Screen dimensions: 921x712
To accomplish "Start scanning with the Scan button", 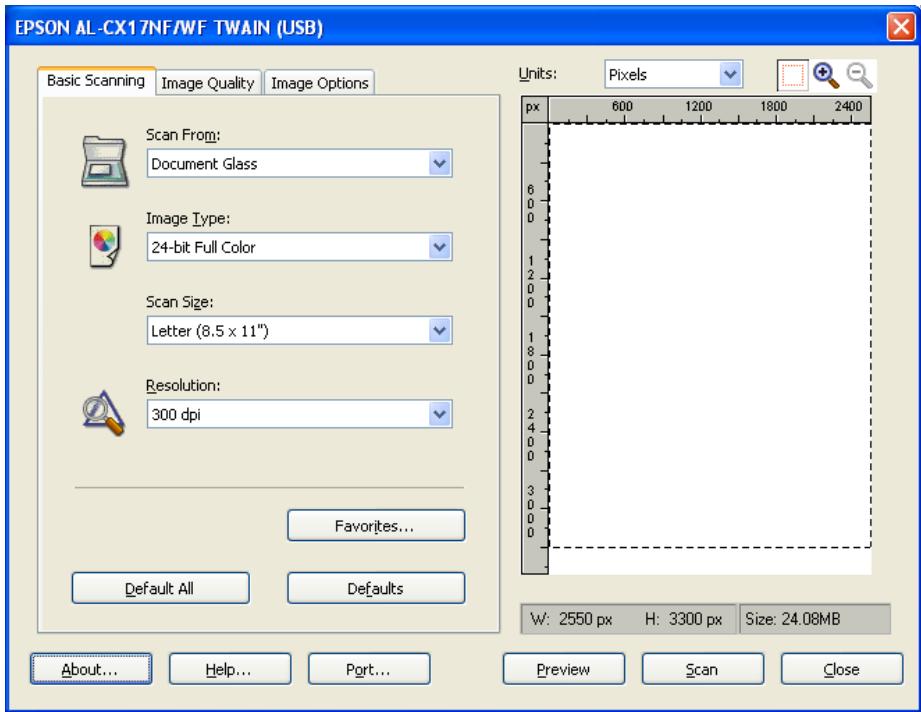I will tap(702, 669).
